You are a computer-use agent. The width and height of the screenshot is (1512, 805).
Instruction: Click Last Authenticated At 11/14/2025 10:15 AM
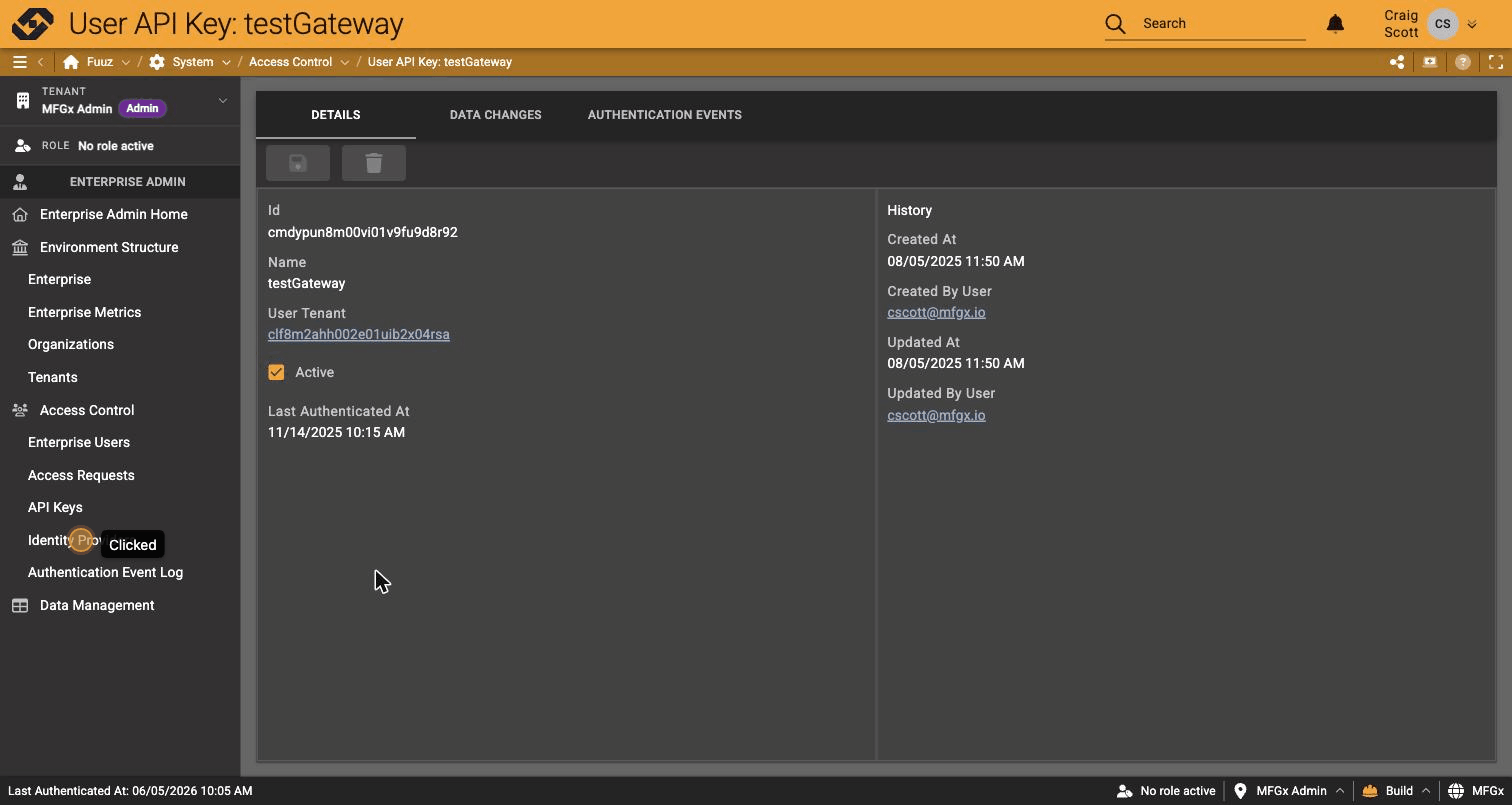coord(337,433)
